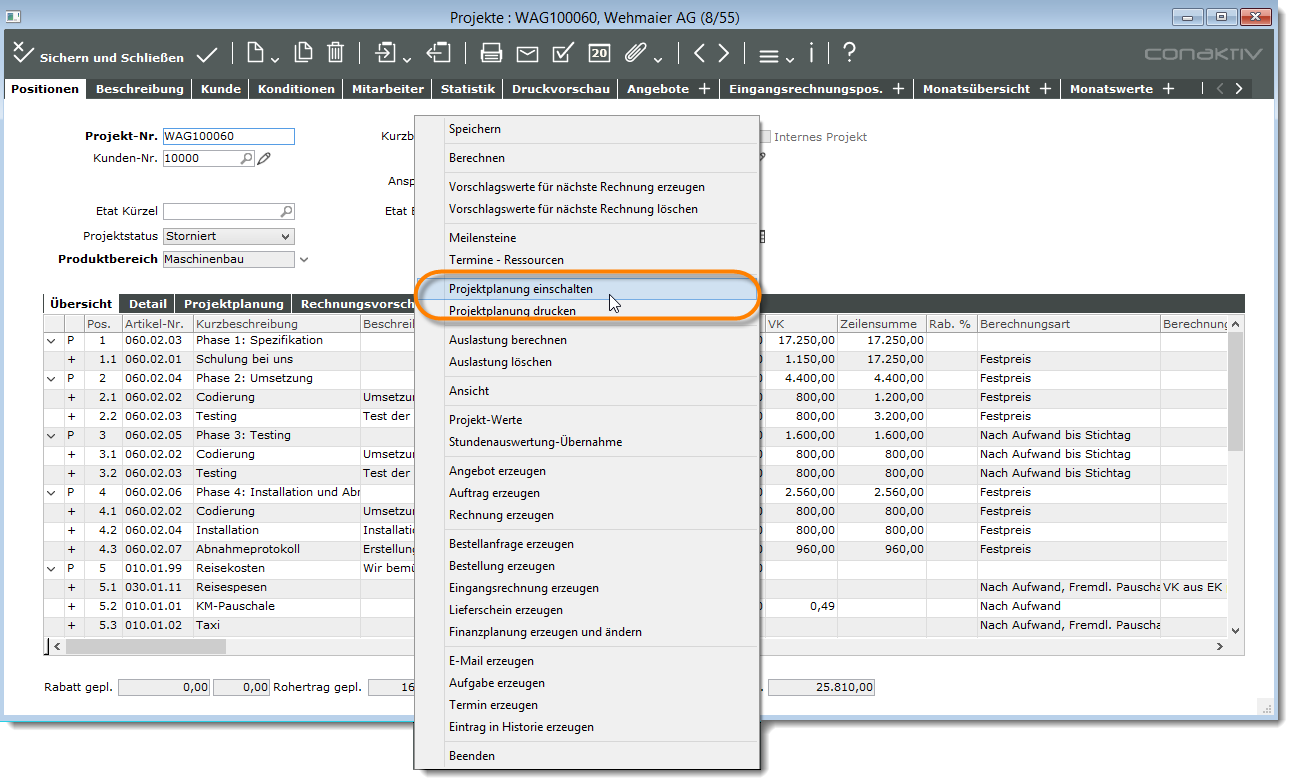Click the table's horizontal scrollbar thumb
The height and width of the screenshot is (779, 1292).
(145, 646)
